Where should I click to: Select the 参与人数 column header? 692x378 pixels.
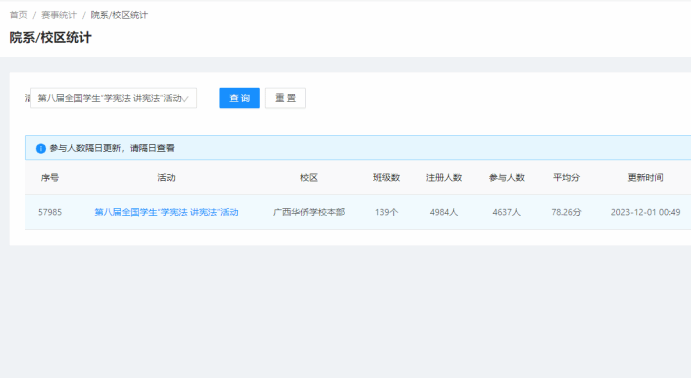tap(507, 178)
